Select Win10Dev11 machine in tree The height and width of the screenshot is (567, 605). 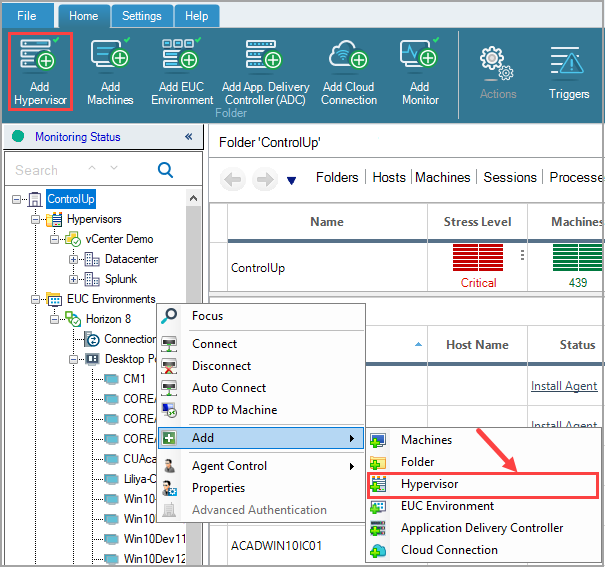(x=154, y=538)
